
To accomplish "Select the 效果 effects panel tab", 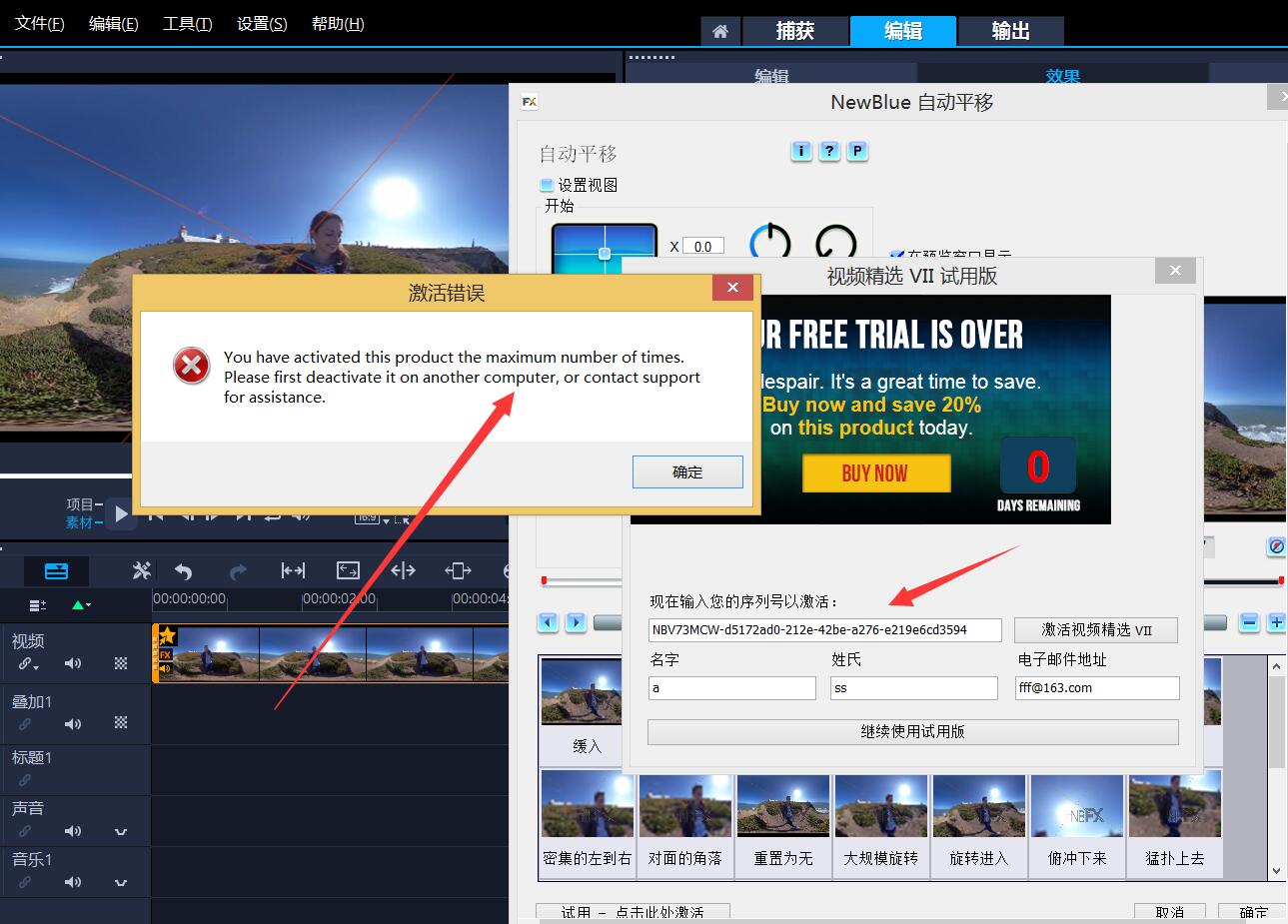I will (x=1063, y=76).
